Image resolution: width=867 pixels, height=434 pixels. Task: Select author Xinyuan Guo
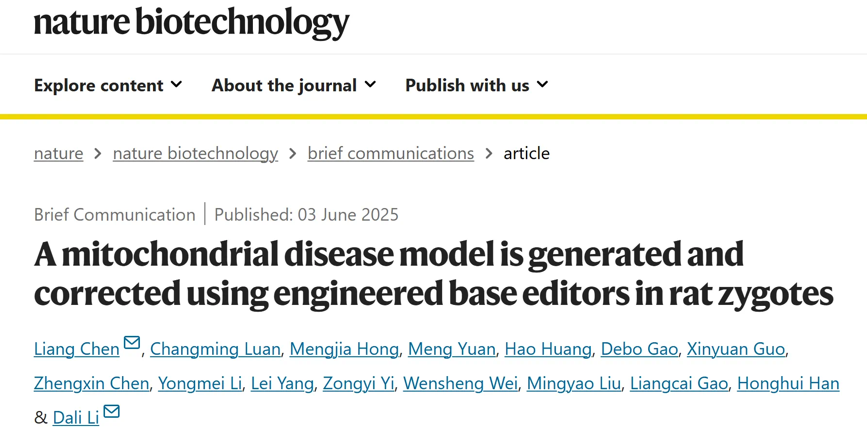(x=736, y=349)
